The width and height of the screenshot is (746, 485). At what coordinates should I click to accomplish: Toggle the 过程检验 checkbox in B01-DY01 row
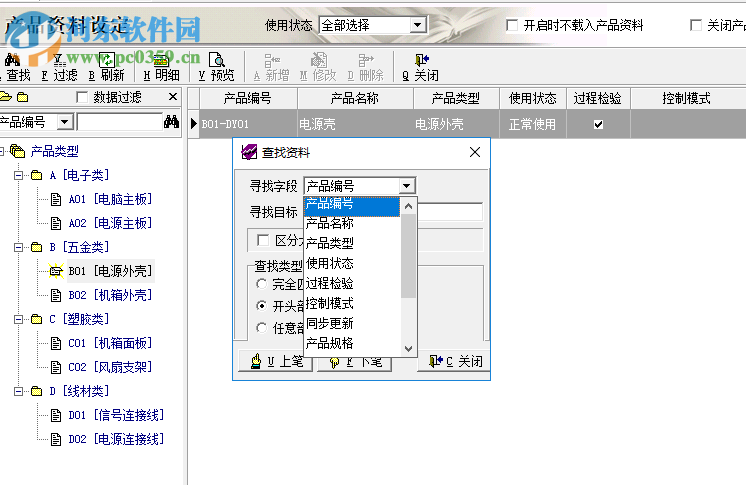point(599,125)
